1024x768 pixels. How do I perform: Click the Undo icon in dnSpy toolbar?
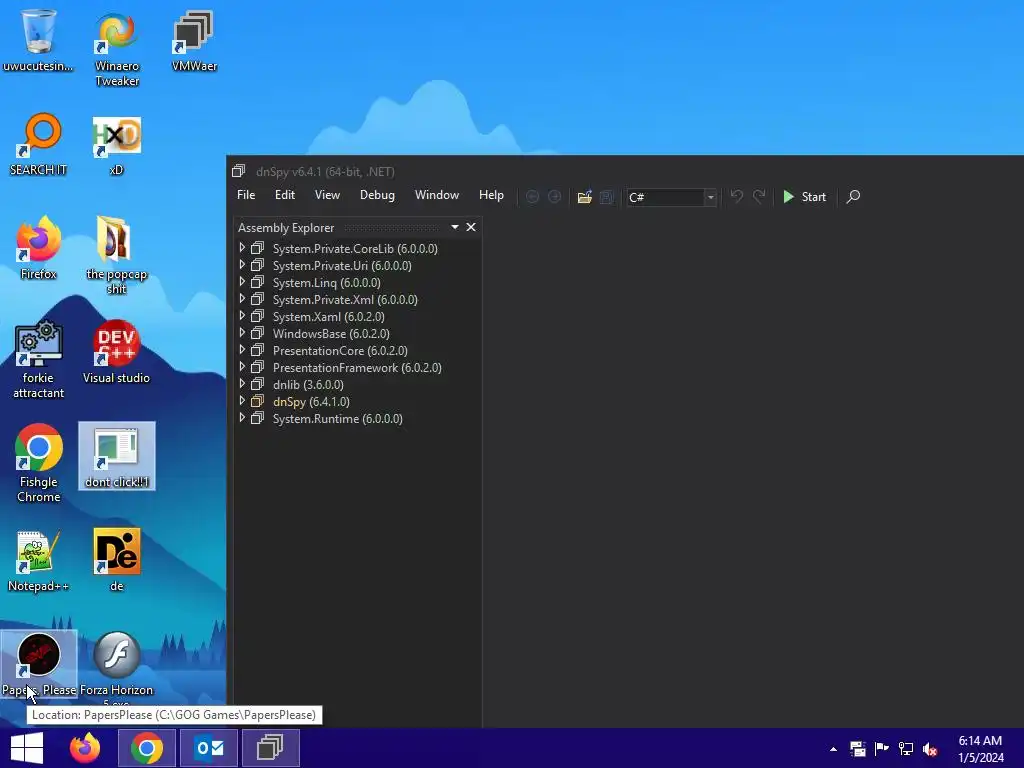tap(737, 197)
